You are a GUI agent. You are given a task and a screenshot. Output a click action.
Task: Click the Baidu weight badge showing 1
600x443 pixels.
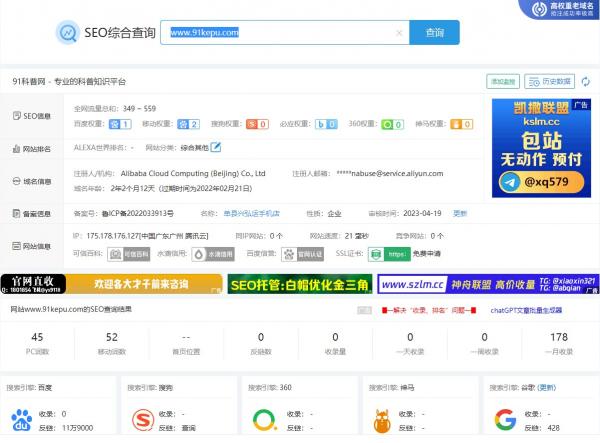[x=120, y=124]
